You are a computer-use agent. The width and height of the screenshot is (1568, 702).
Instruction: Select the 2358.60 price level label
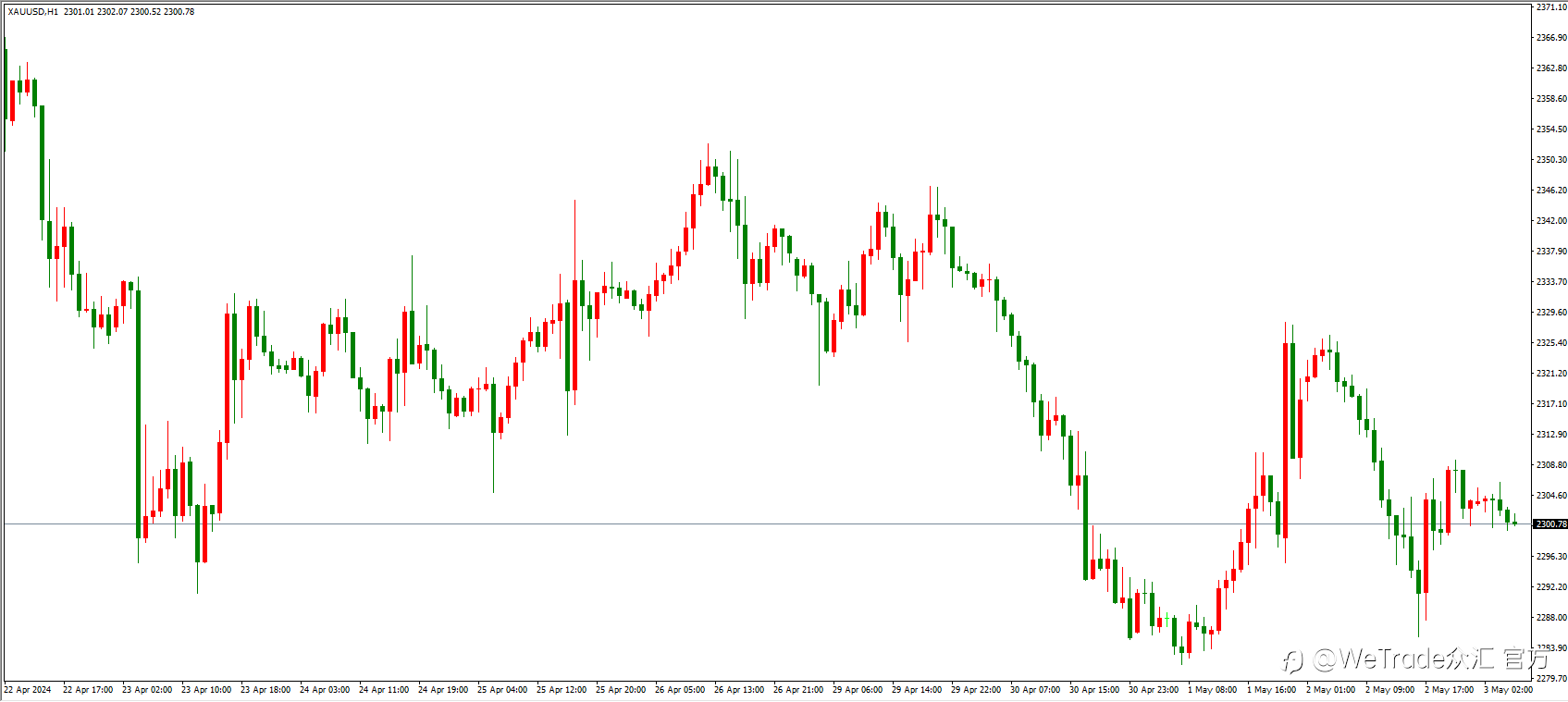tap(1551, 99)
